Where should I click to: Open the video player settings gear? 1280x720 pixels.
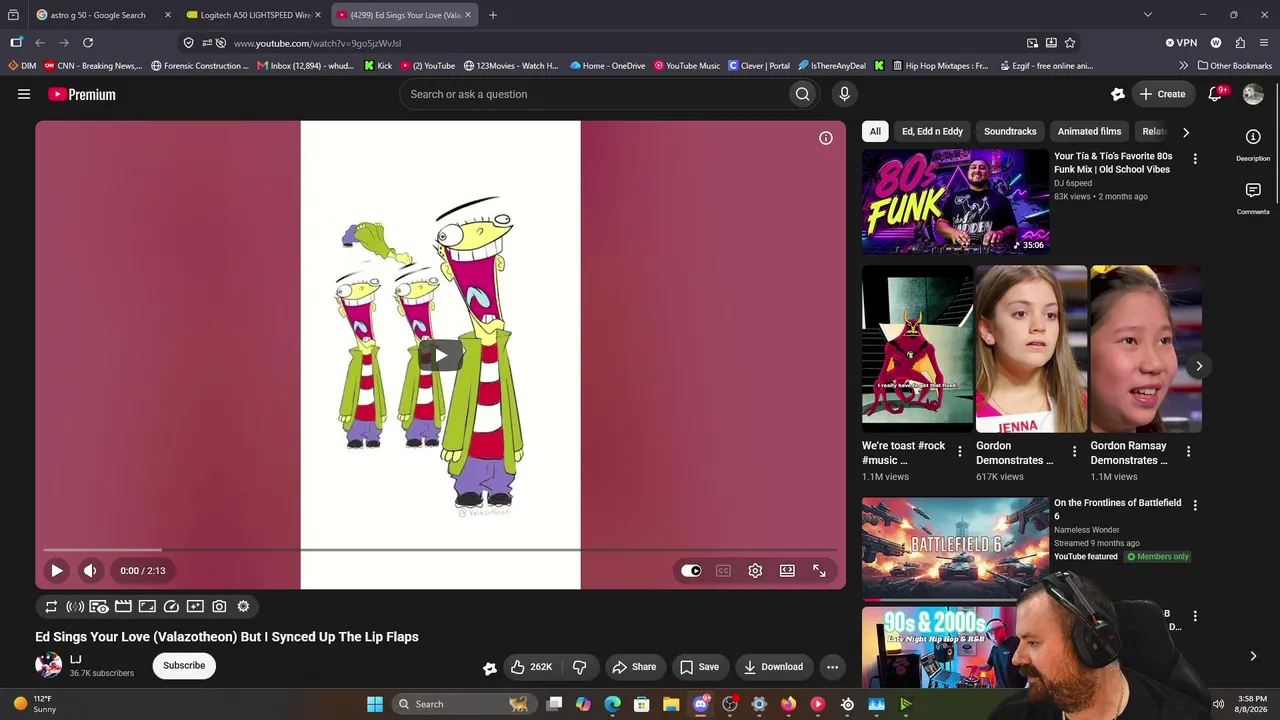(x=755, y=571)
